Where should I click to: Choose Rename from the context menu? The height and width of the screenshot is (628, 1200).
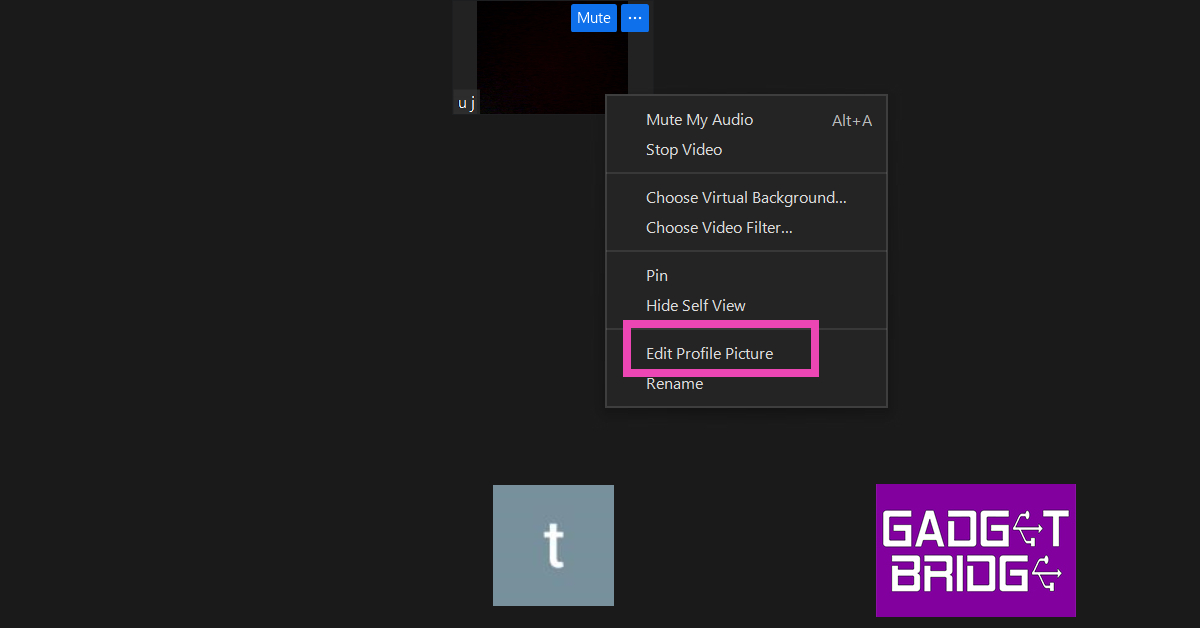tap(675, 384)
